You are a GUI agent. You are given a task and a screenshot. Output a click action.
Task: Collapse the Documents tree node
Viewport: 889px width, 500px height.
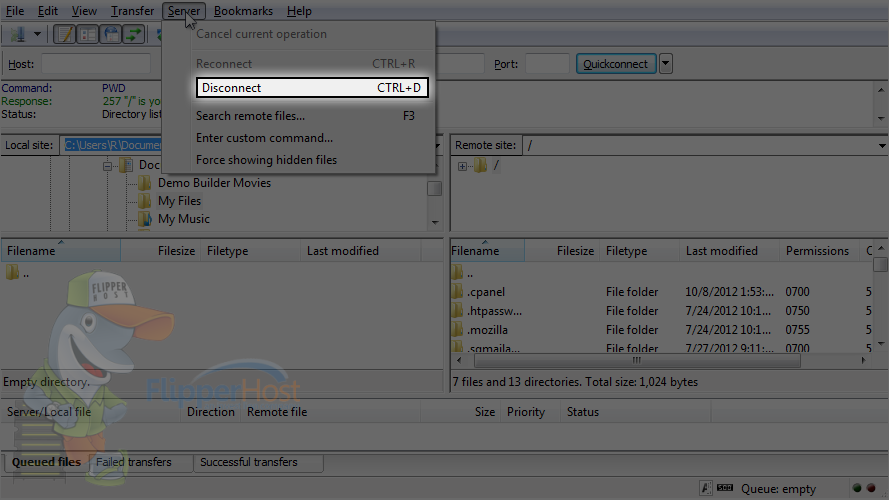107,166
